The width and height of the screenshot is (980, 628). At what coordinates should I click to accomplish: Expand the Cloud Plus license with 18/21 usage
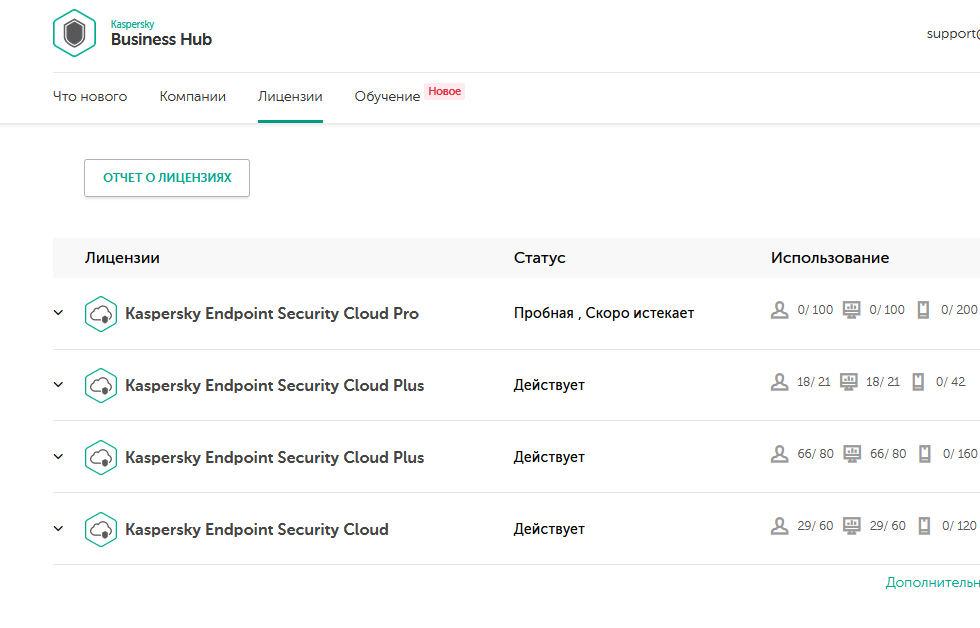[x=58, y=385]
